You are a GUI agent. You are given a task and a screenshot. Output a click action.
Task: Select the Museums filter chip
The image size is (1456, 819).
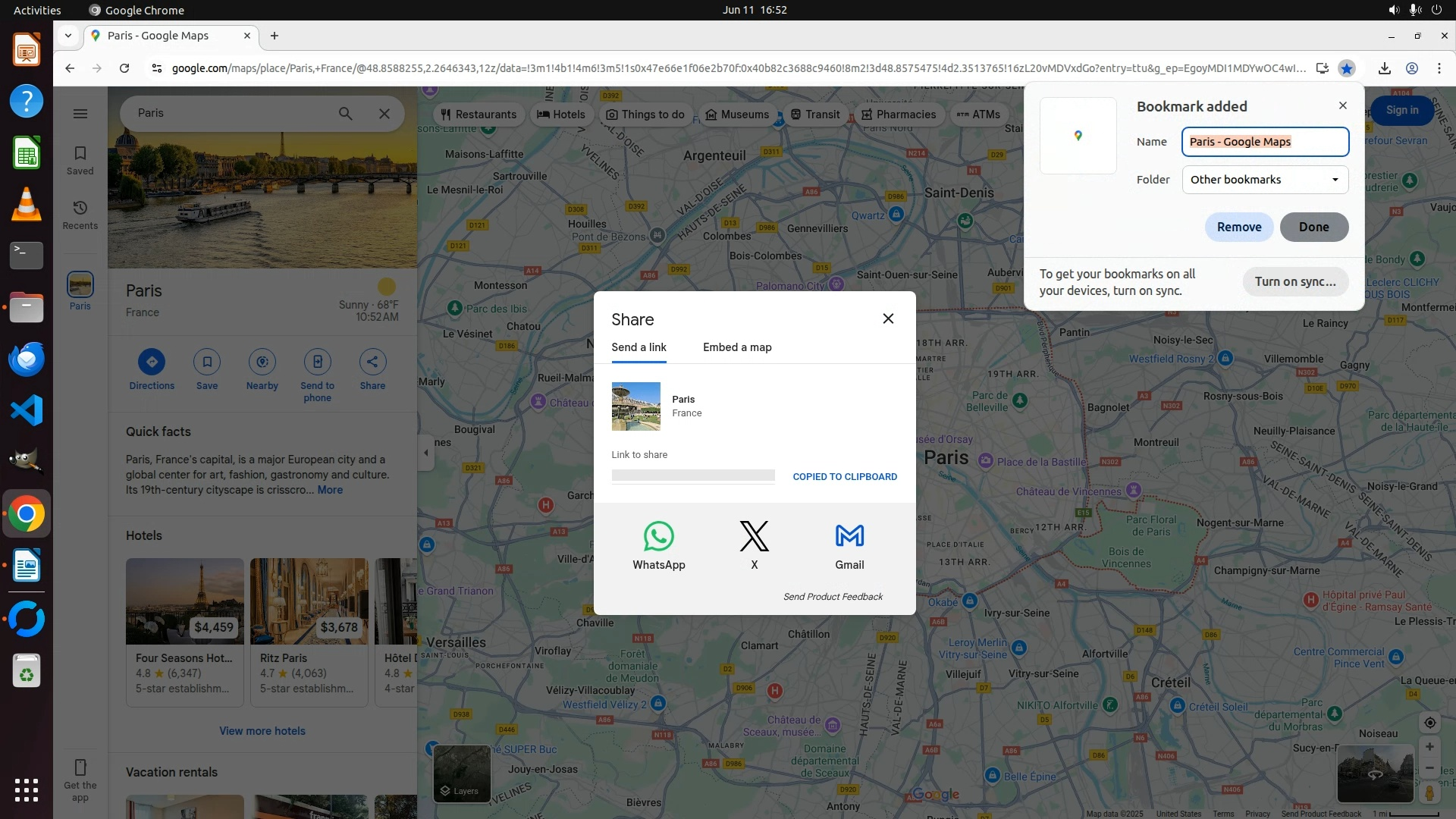[x=736, y=115]
